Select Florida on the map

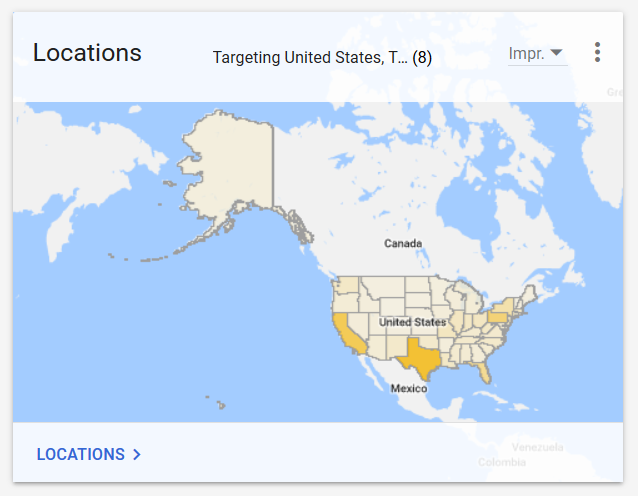[483, 372]
